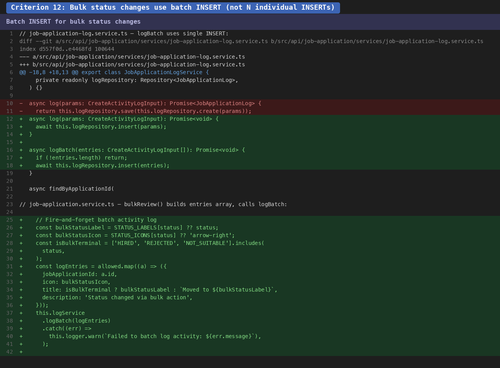This screenshot has width=500, height=368.
Task: Click 'async findByApplicationId(' line
Action: tap(71, 189)
